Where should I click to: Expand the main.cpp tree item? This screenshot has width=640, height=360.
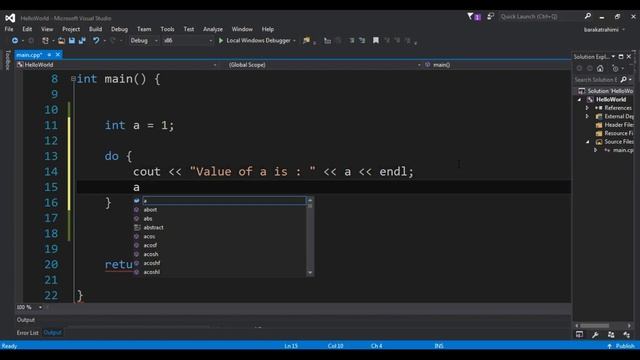(596, 150)
